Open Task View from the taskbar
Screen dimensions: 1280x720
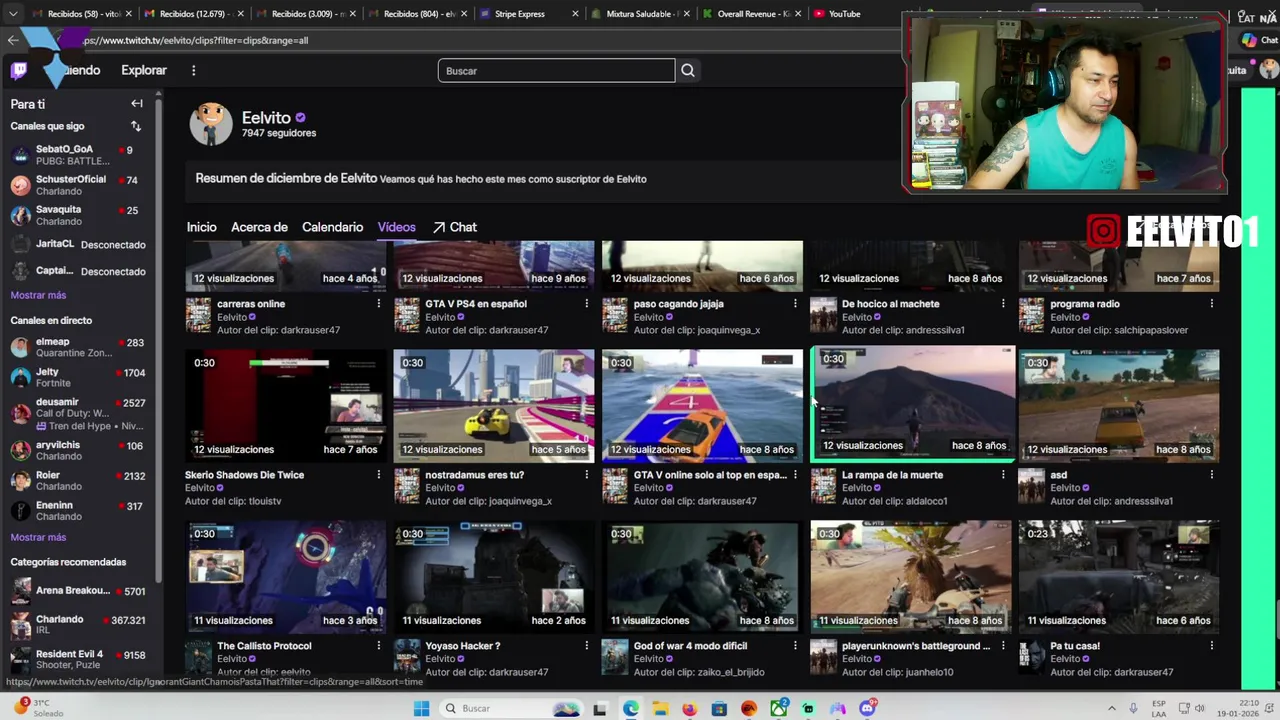pyautogui.click(x=599, y=708)
